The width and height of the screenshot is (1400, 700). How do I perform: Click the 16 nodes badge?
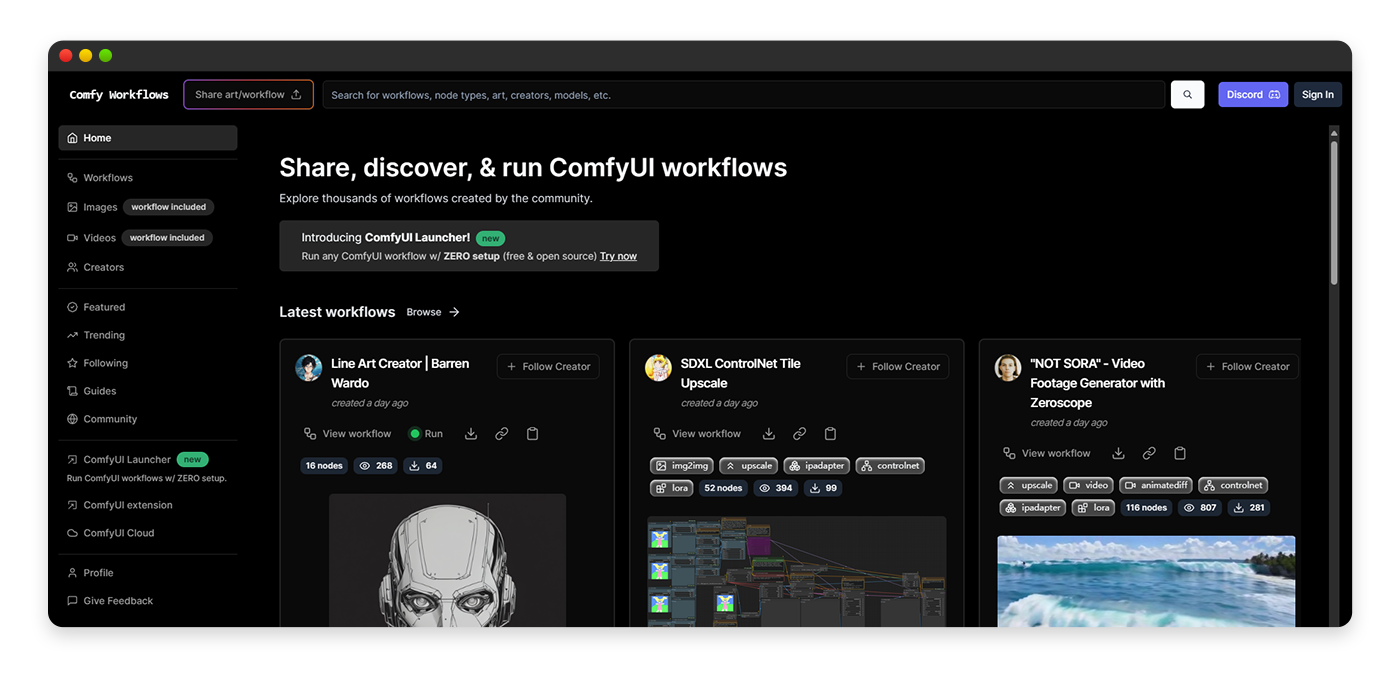coord(324,466)
